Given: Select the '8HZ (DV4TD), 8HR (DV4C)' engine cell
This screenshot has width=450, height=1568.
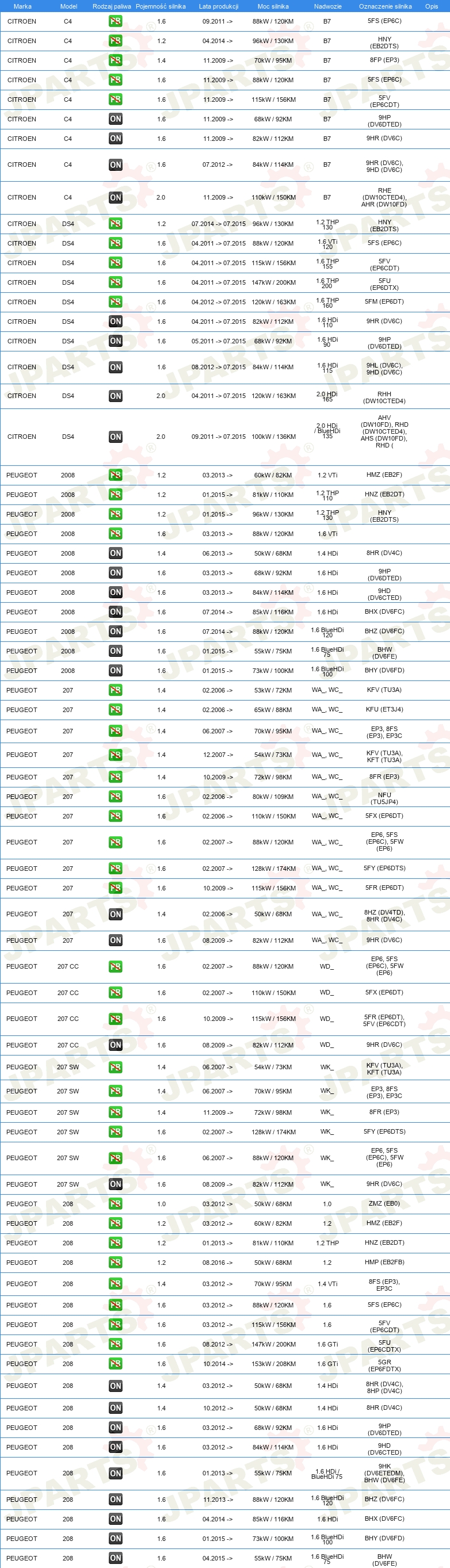Looking at the screenshot, I should (x=384, y=916).
